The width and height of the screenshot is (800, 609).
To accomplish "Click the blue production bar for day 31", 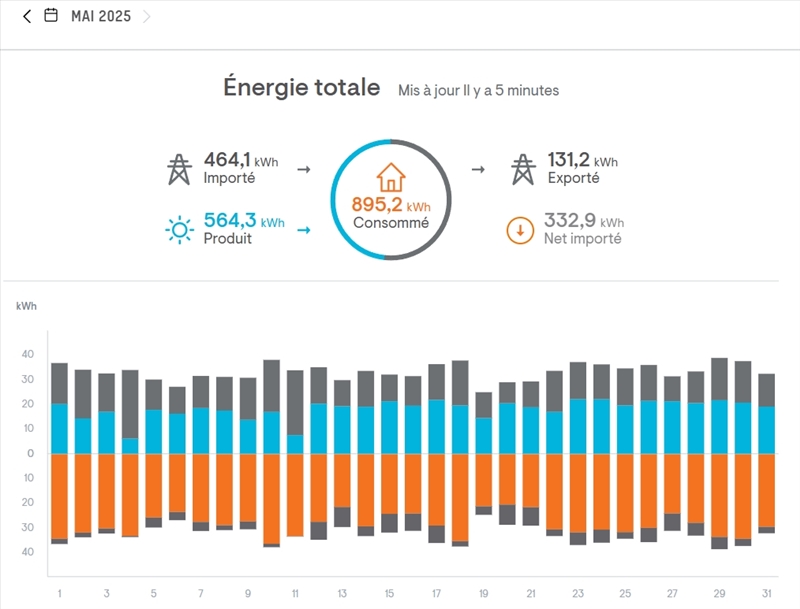I will point(766,430).
